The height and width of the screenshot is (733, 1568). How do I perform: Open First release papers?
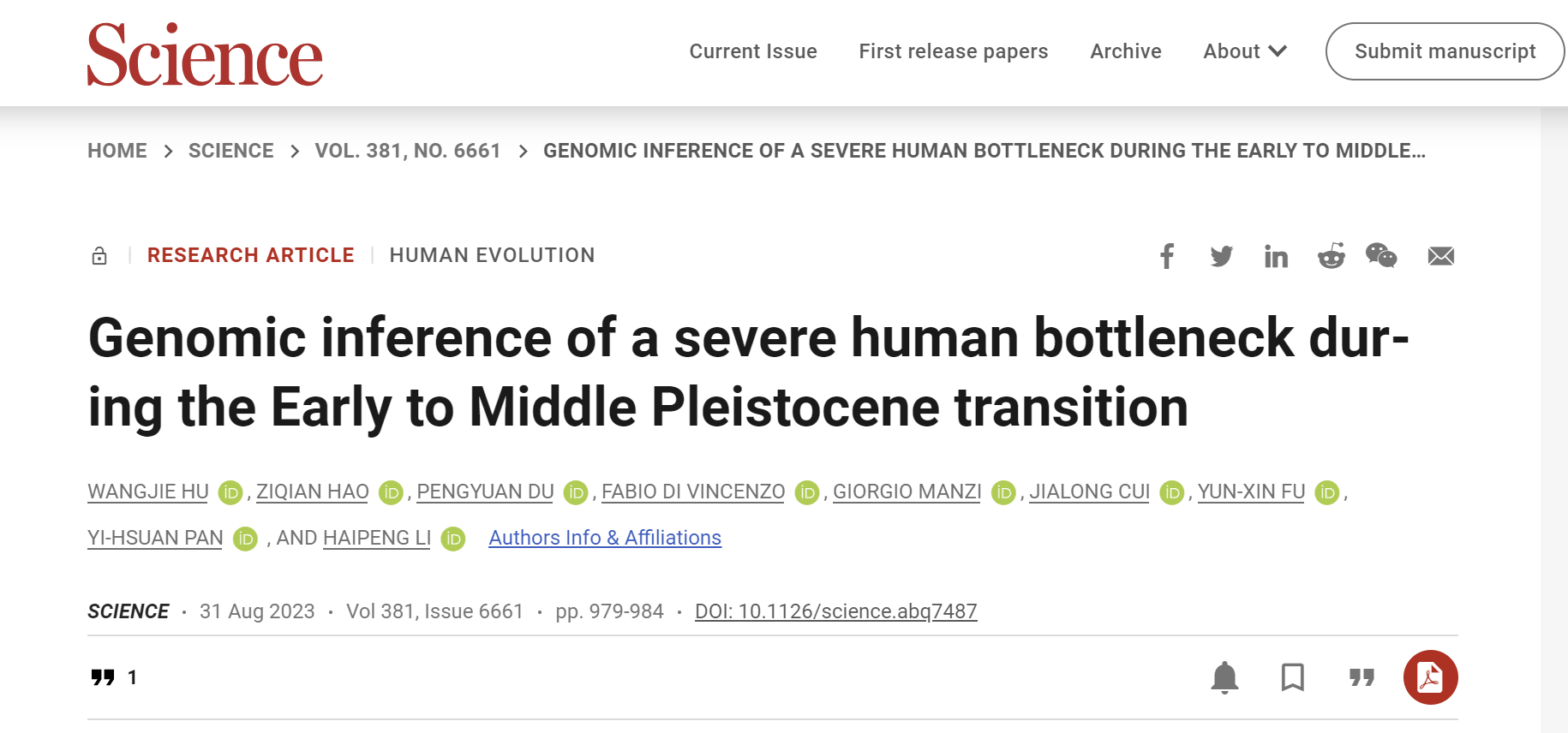(x=953, y=51)
